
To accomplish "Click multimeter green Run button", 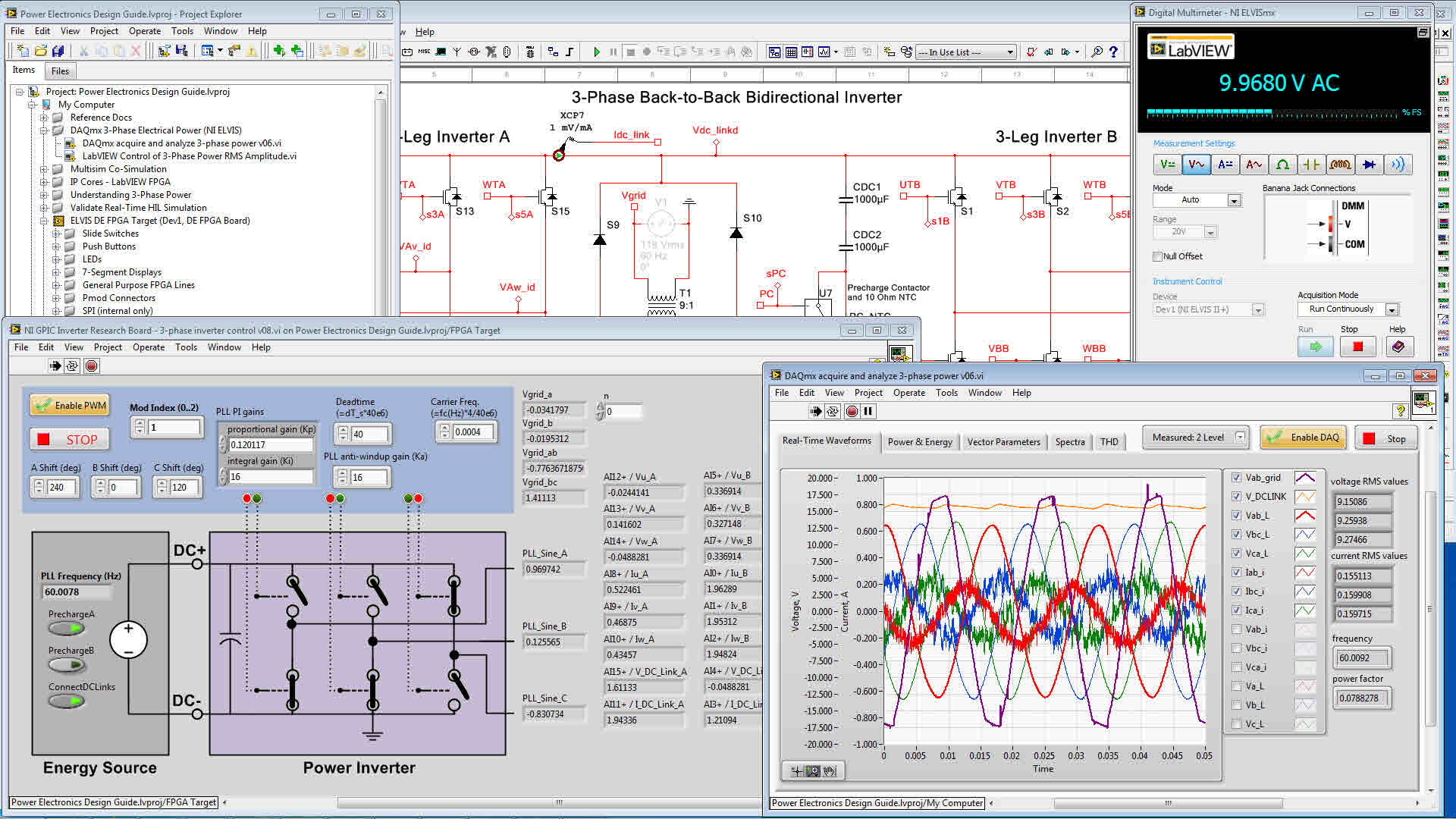I will (1315, 347).
